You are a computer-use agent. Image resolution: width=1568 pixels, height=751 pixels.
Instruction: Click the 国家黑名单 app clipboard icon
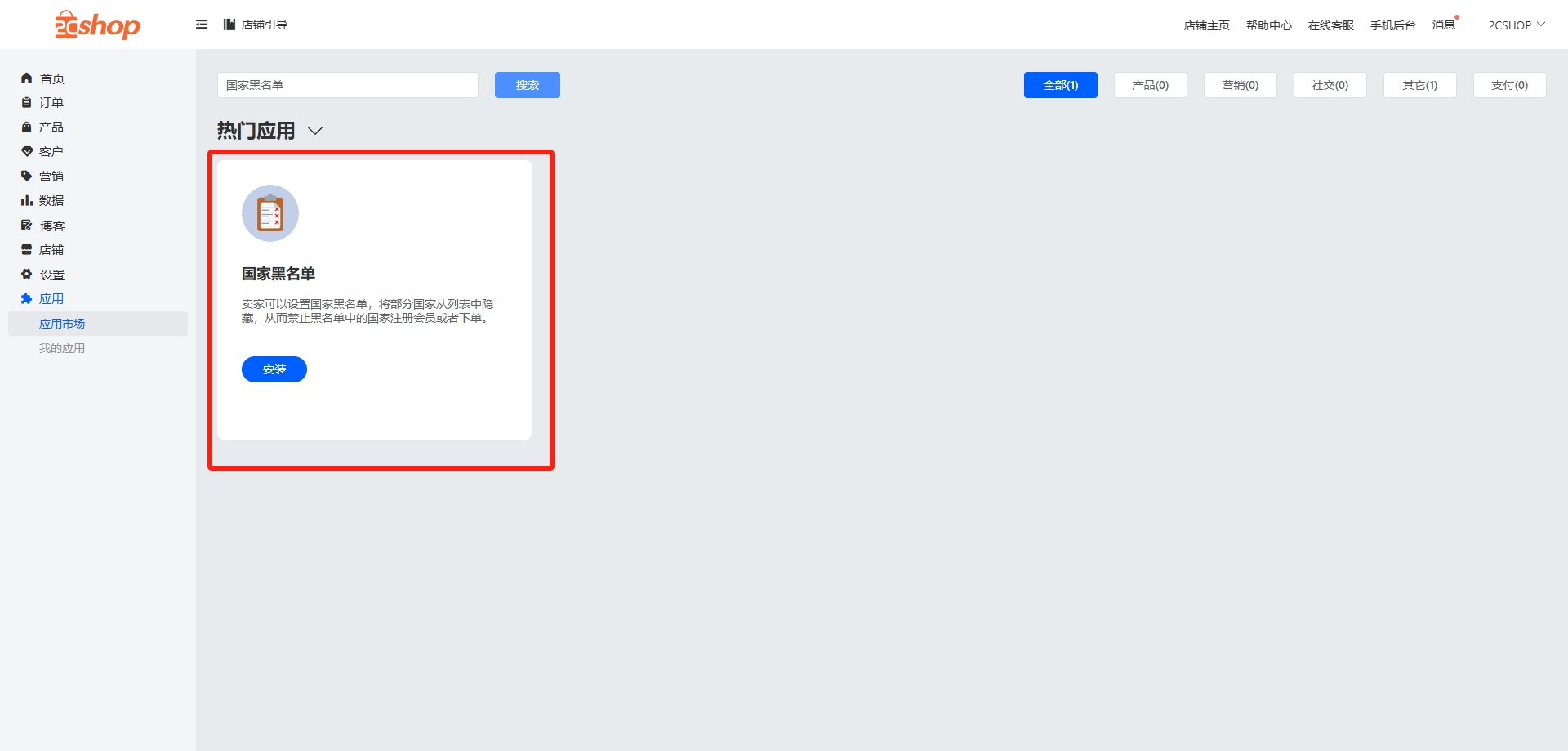tap(270, 213)
